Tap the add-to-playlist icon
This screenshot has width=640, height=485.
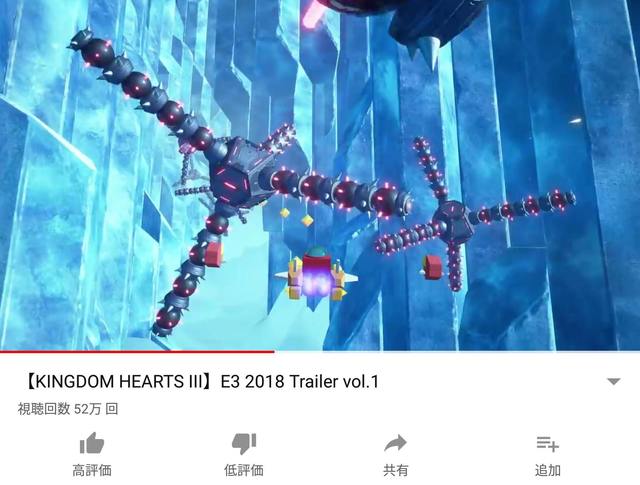pyautogui.click(x=547, y=444)
